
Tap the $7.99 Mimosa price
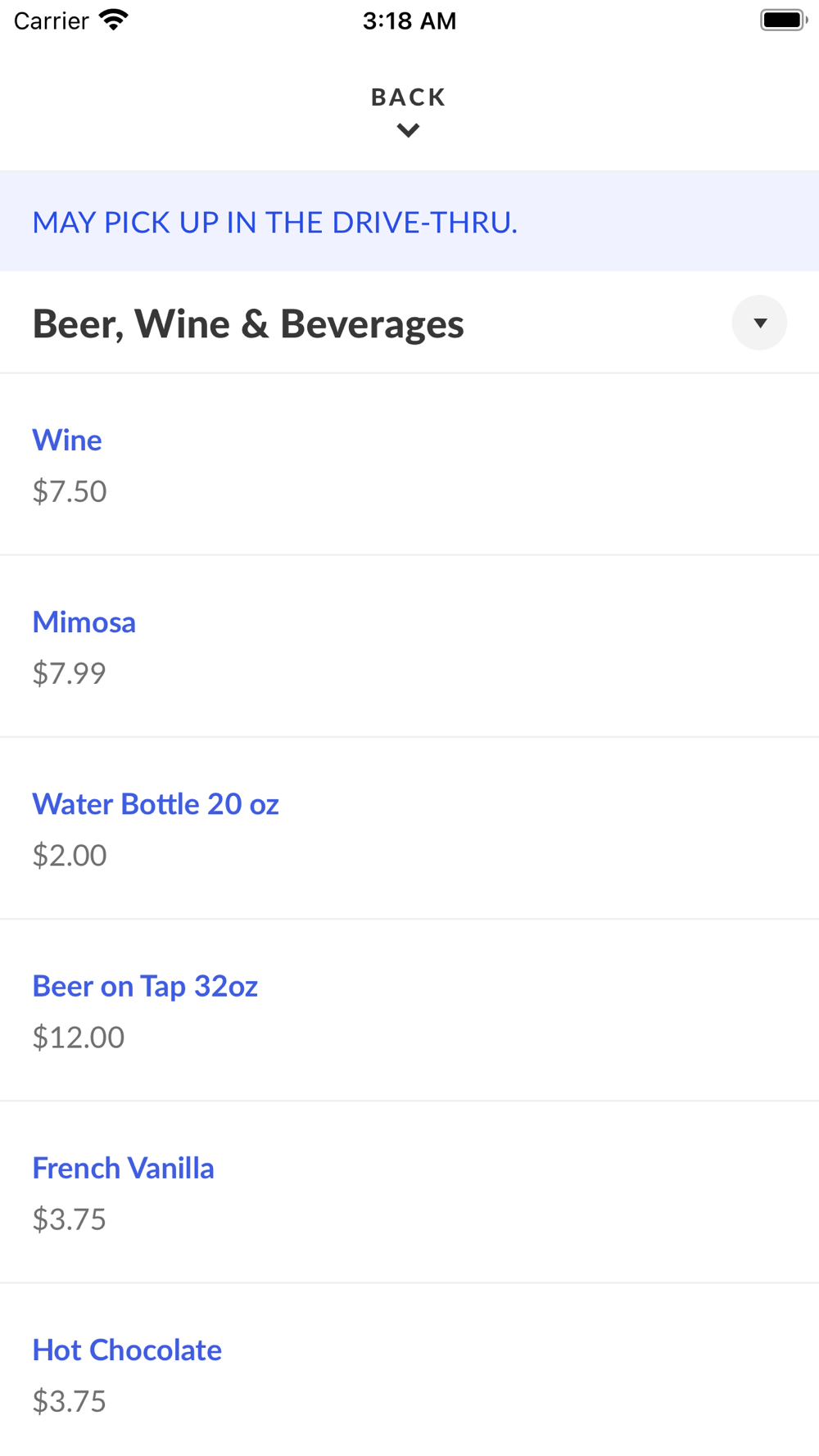tap(70, 673)
